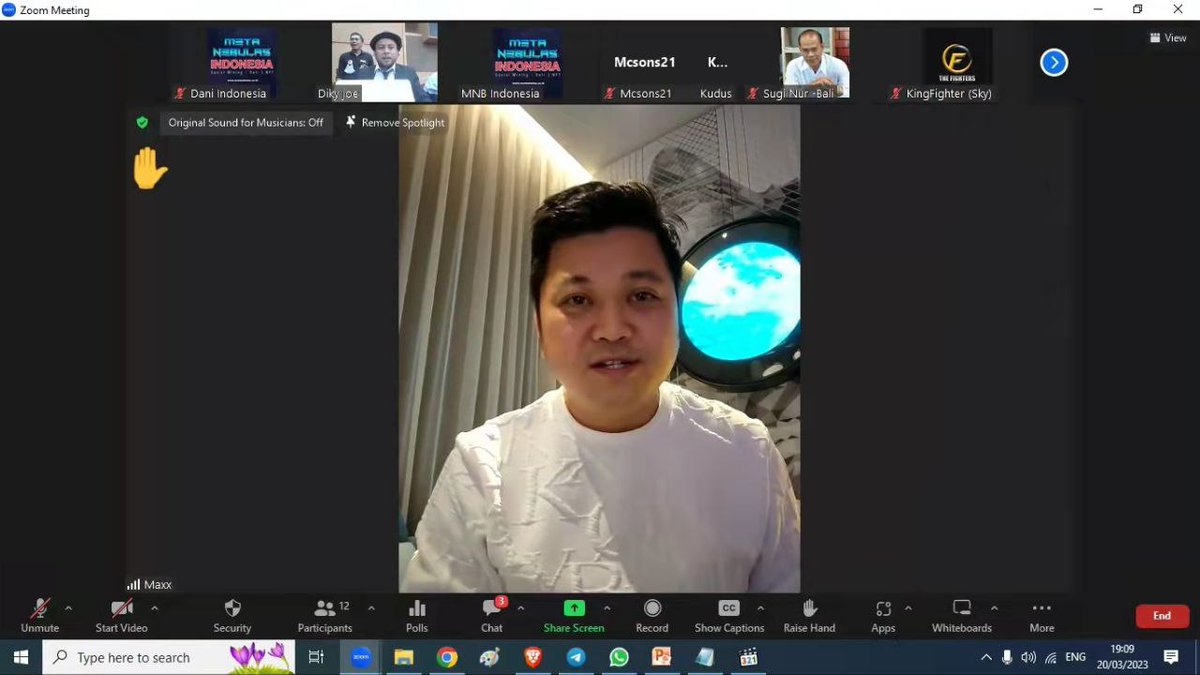
Task: Select the KingFighter (Sky) participant thumbnail
Action: point(957,62)
